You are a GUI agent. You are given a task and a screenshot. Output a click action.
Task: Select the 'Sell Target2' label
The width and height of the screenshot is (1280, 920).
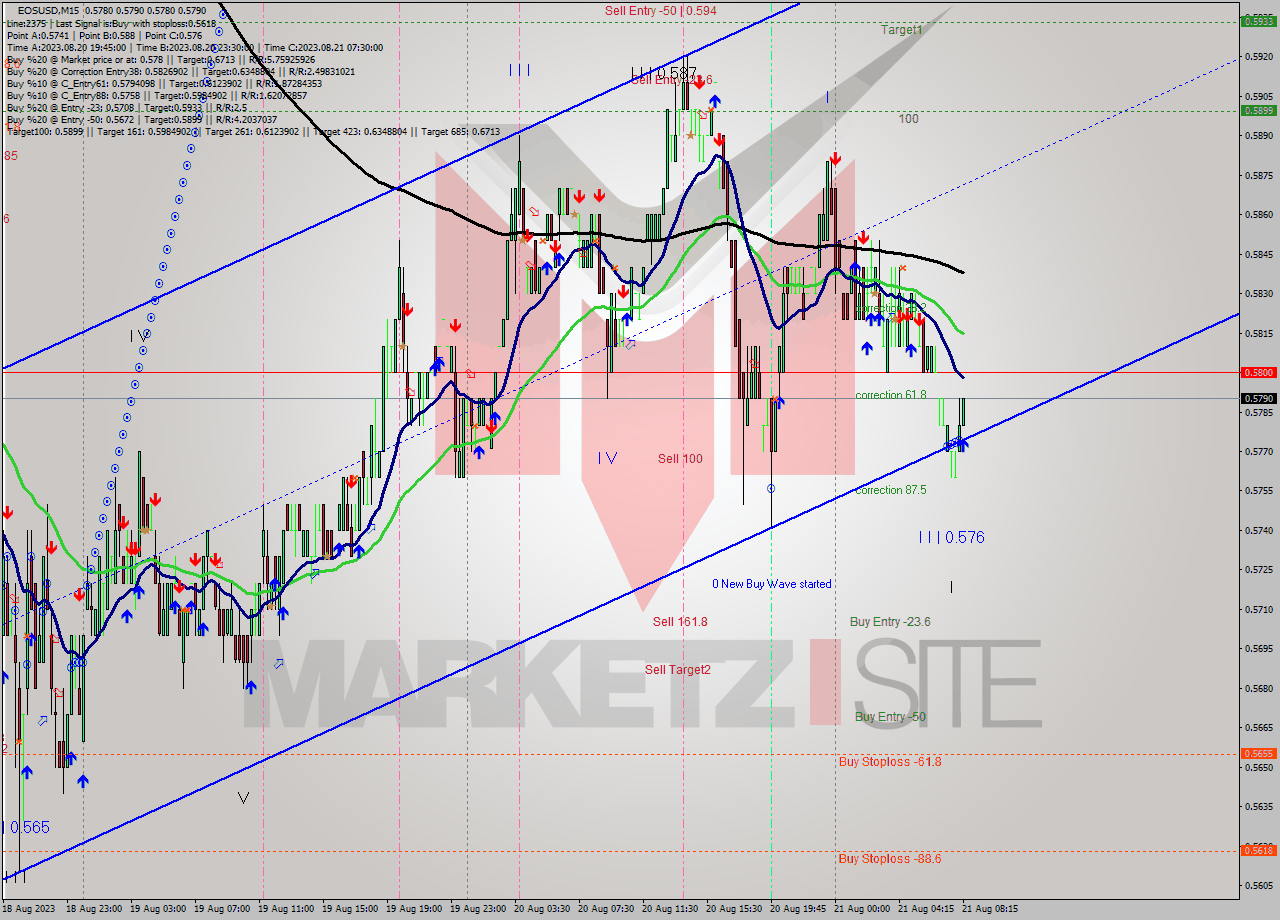click(x=677, y=670)
